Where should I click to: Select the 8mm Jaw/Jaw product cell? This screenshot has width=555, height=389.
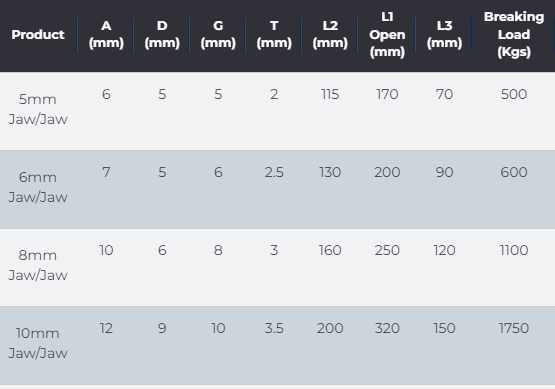tap(38, 265)
